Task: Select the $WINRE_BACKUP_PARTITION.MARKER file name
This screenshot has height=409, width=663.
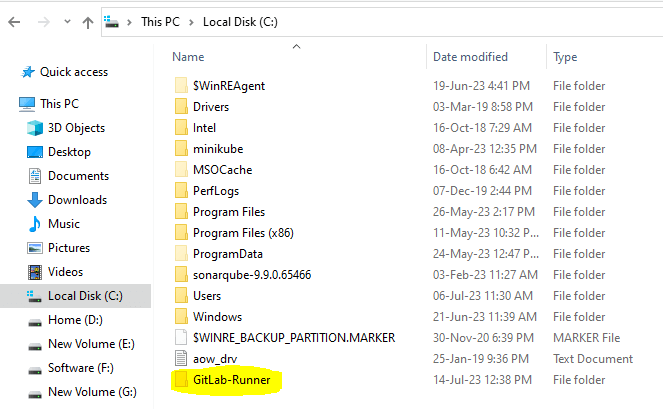Action: coord(294,338)
